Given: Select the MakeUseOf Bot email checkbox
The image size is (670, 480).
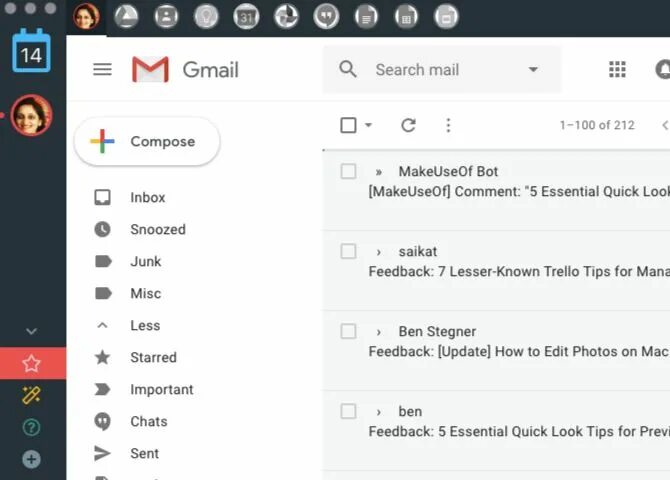Looking at the screenshot, I should [348, 171].
